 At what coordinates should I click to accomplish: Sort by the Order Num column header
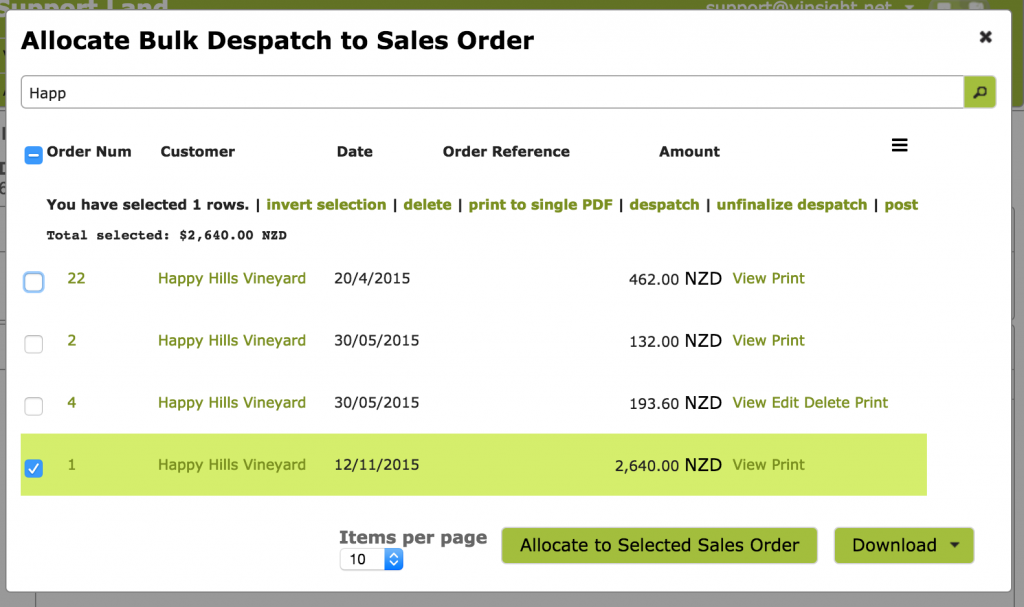[89, 151]
